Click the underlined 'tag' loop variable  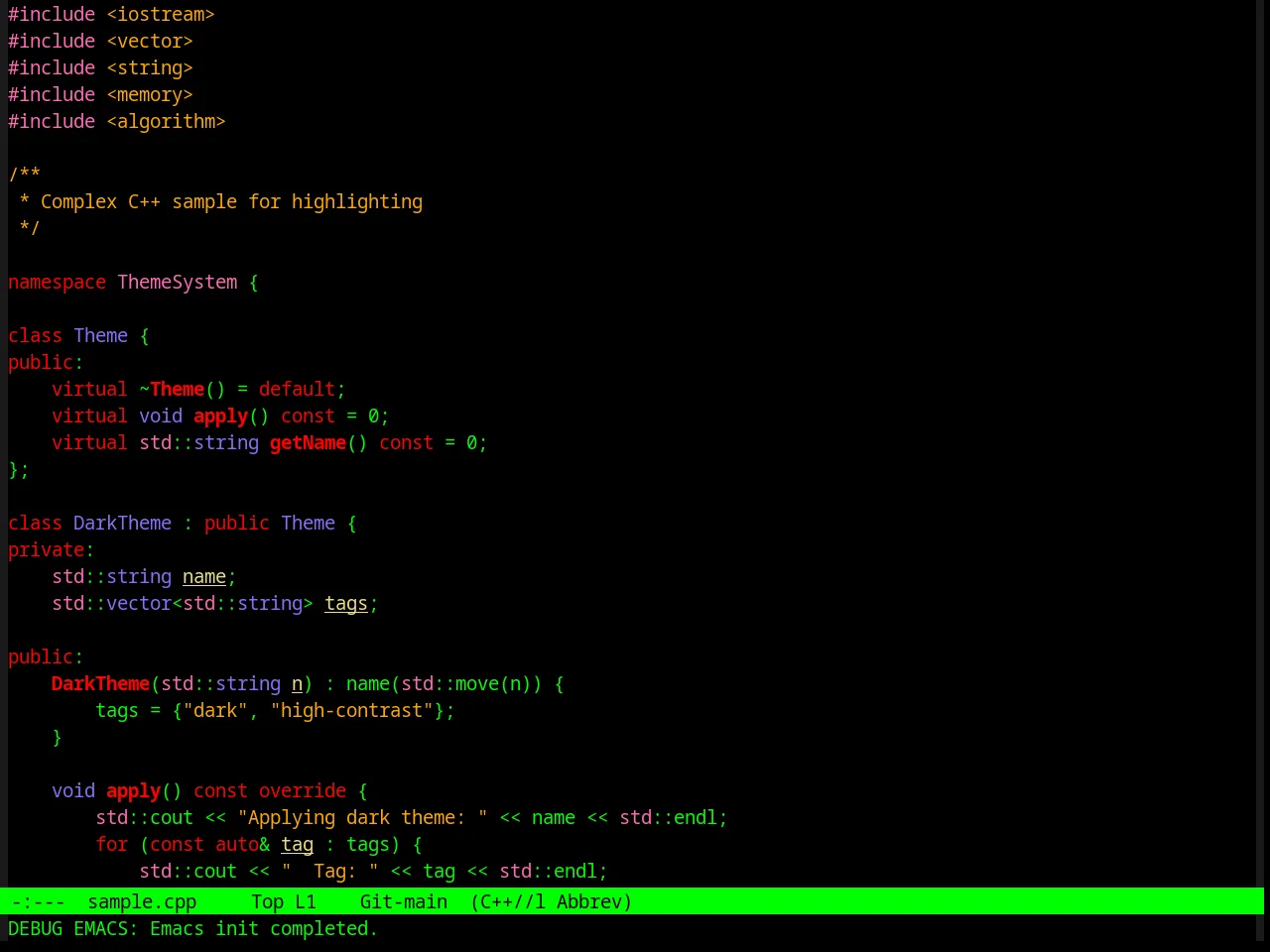[x=297, y=844]
